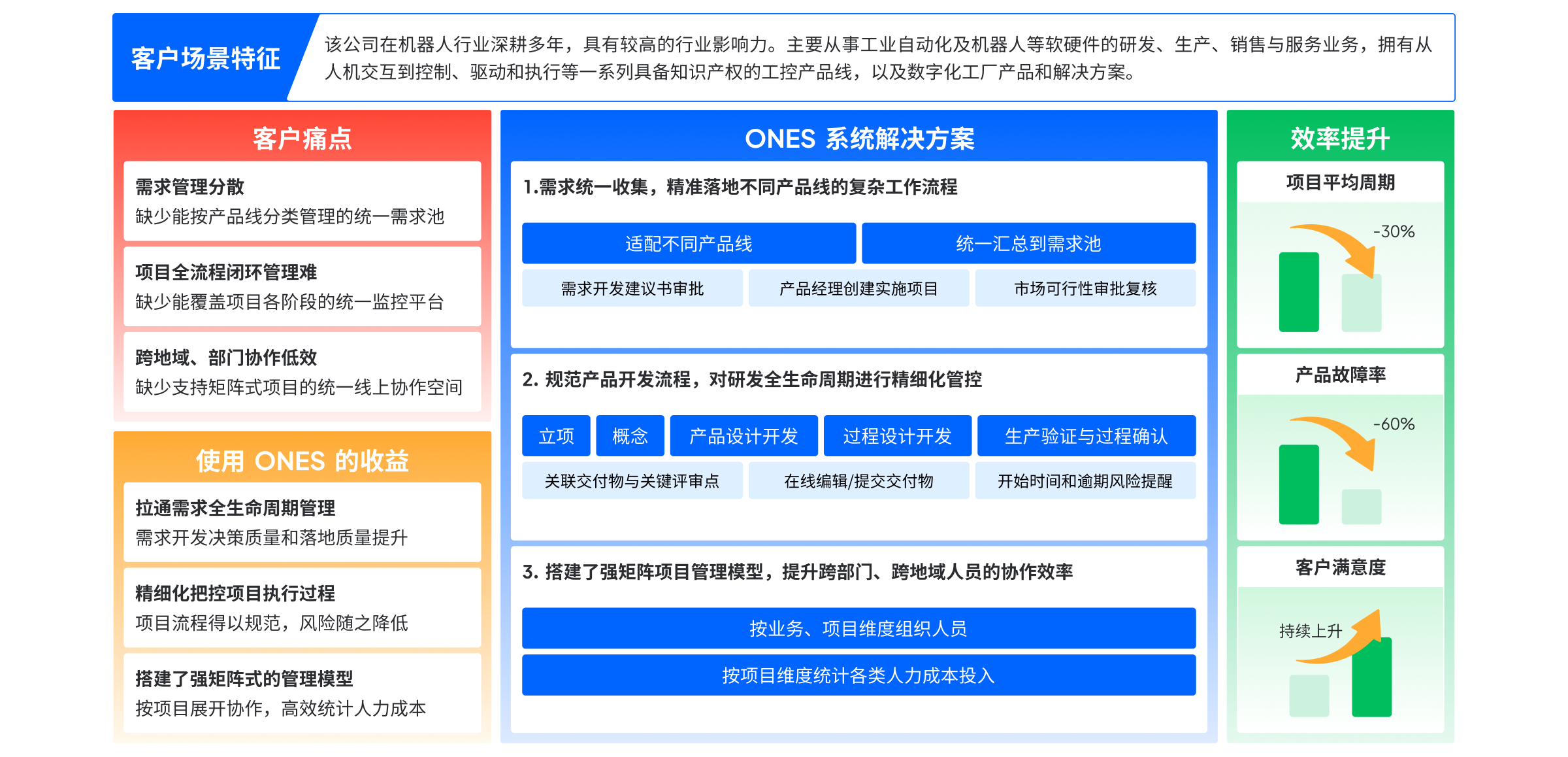1568x757 pixels.
Task: Click the 按项目维度统计各类人力成本投入 bar
Action: pyautogui.click(x=859, y=675)
